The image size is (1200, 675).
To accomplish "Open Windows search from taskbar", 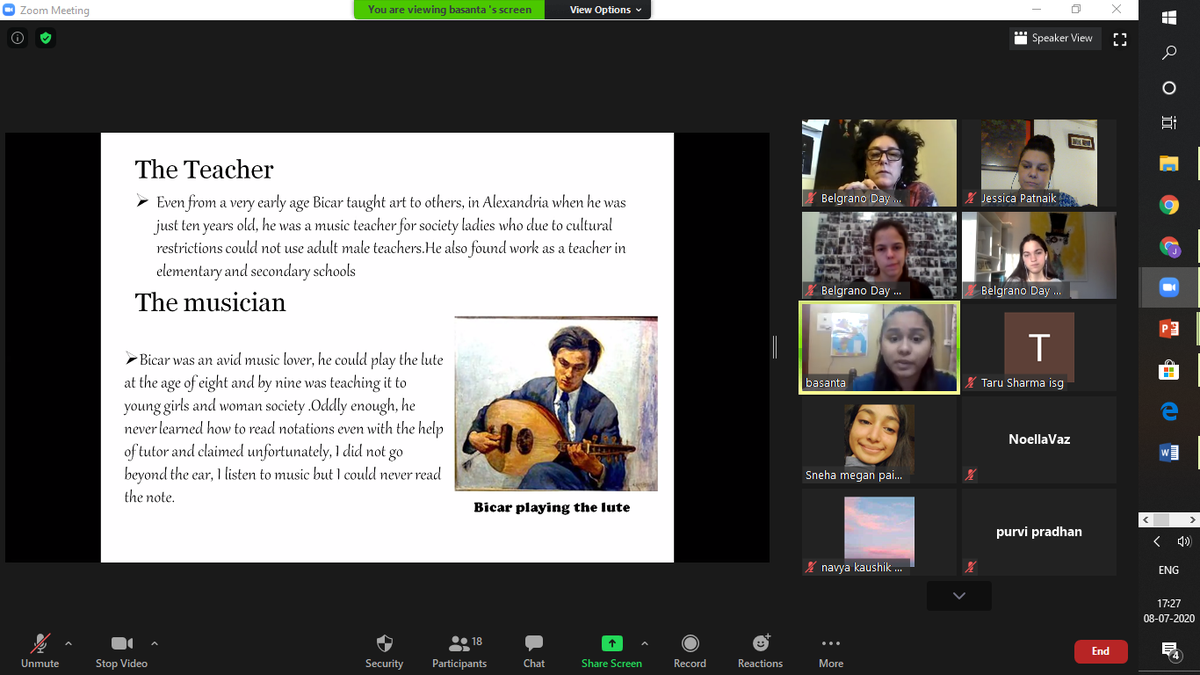I will (1169, 53).
